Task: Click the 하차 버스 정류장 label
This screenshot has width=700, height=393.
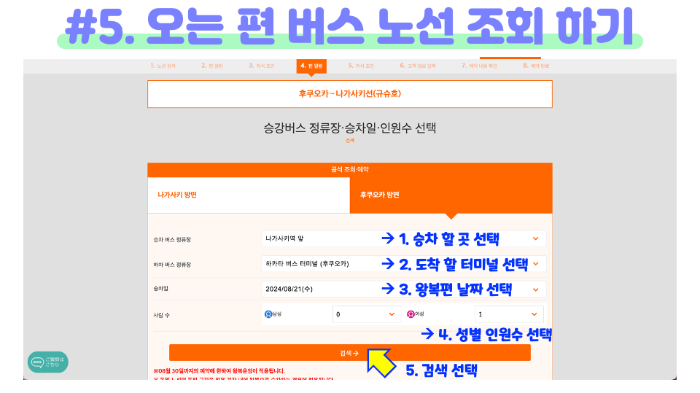Action: tap(172, 265)
